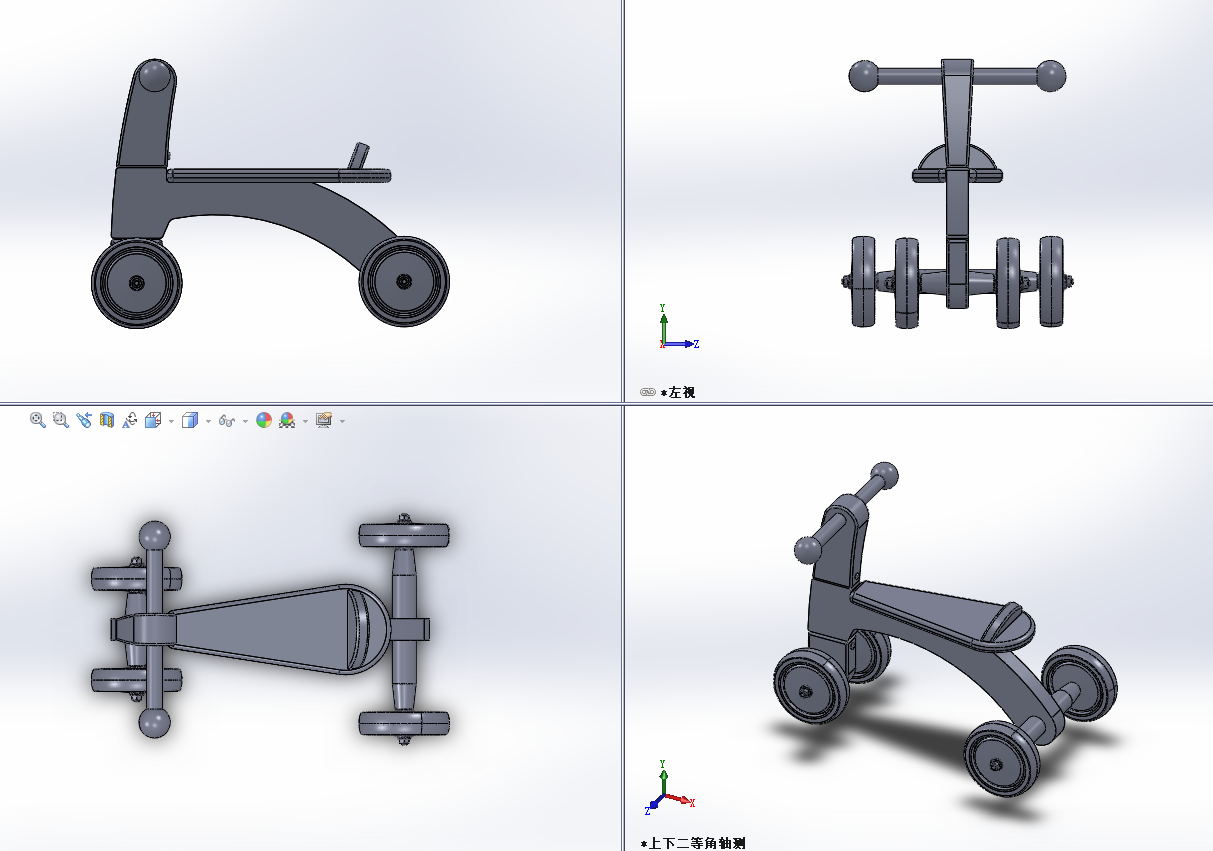Viewport: 1213px width, 851px height.
Task: Click the View Orientation cube icon
Action: tap(153, 421)
